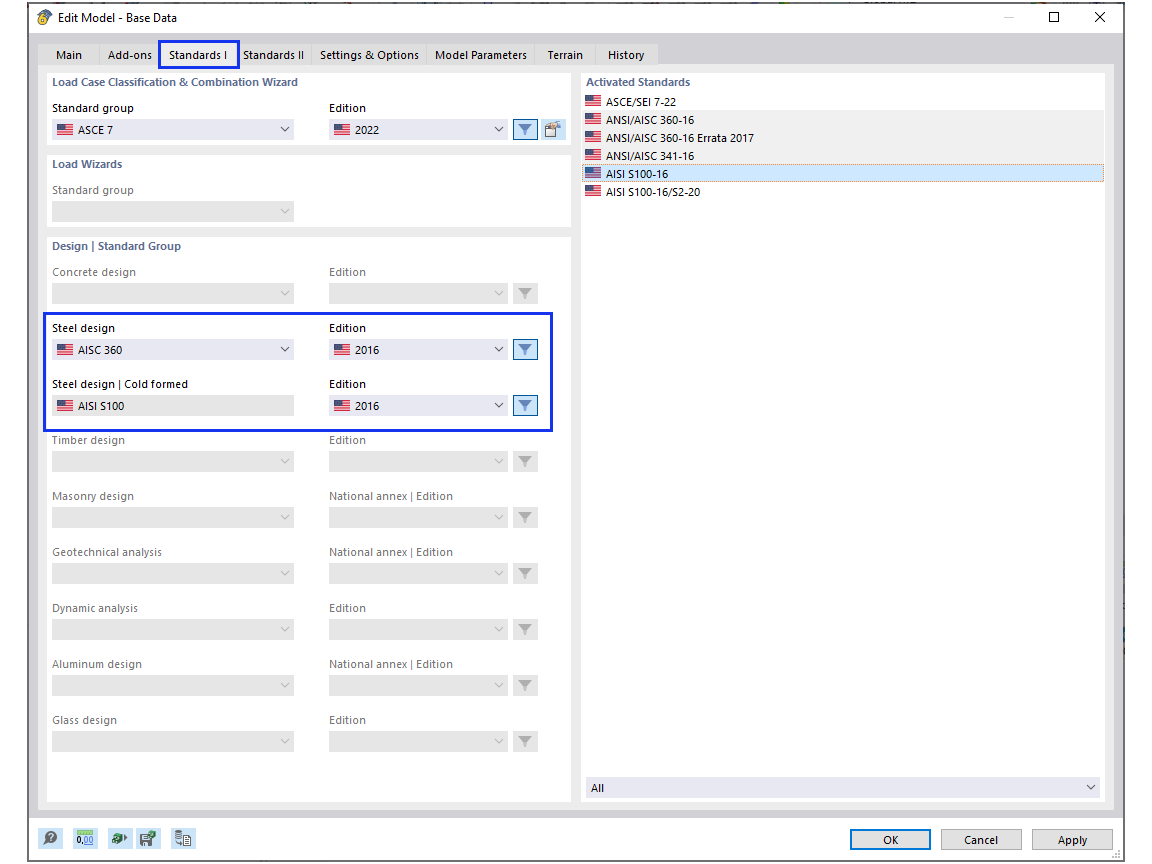Select ANSI/AISC 360-16 in Activated Standards
The width and height of the screenshot is (1152, 864).
843,120
